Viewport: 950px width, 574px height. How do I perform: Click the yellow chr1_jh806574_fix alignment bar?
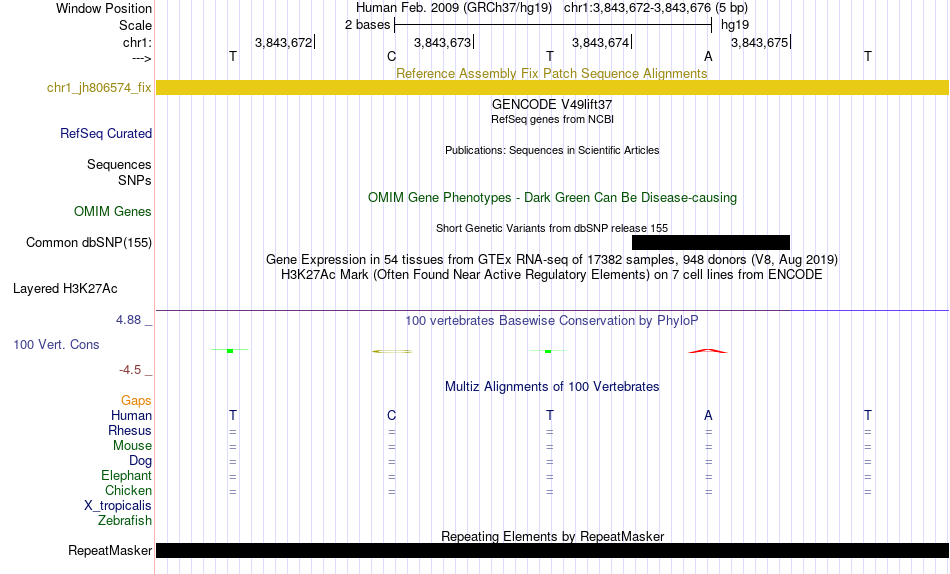point(553,87)
